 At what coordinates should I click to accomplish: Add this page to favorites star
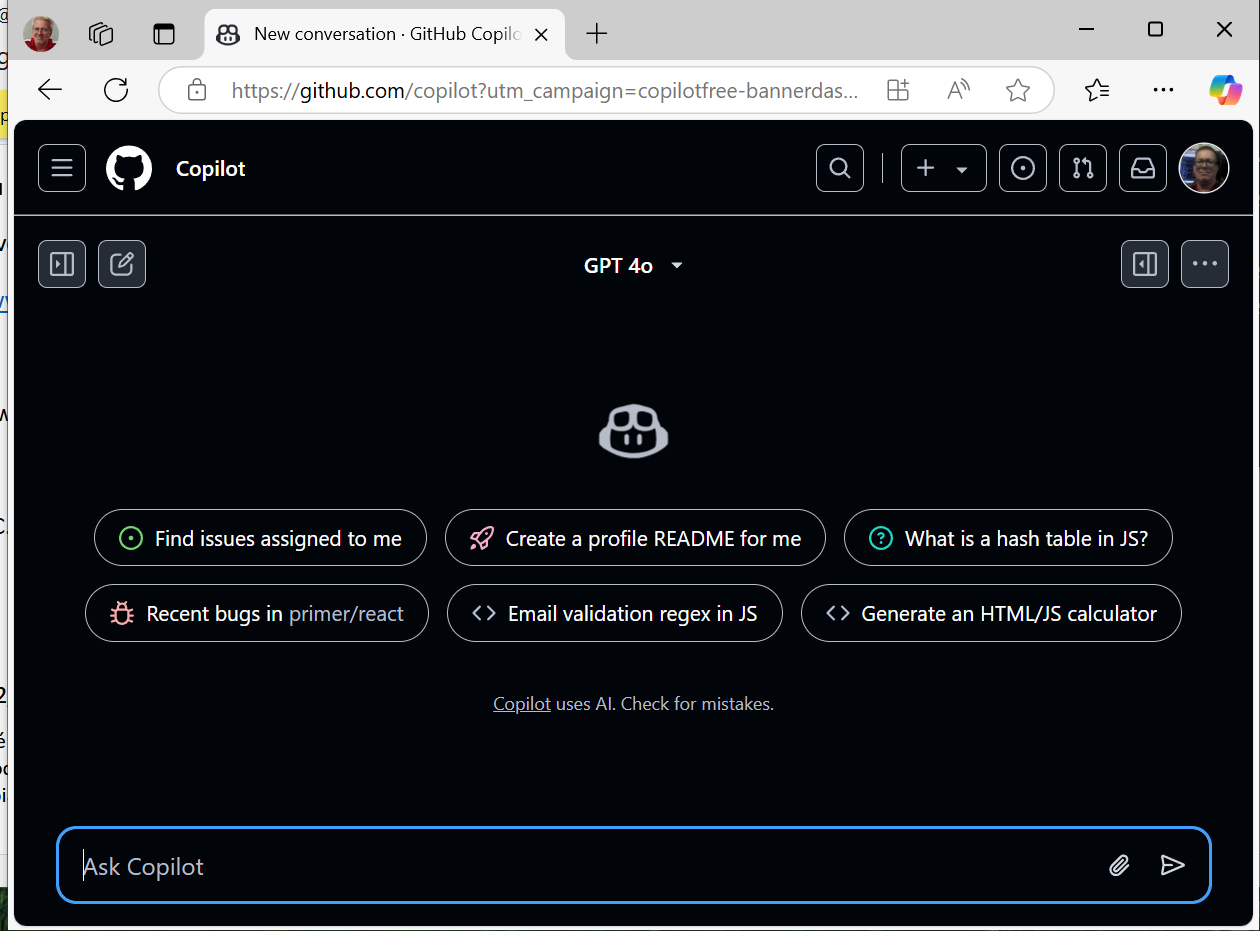[x=1018, y=91]
